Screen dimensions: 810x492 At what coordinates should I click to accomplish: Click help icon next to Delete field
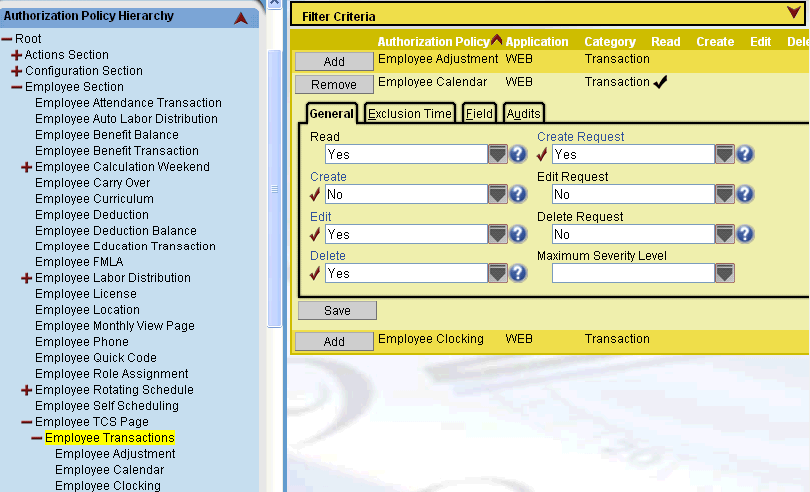[x=518, y=273]
